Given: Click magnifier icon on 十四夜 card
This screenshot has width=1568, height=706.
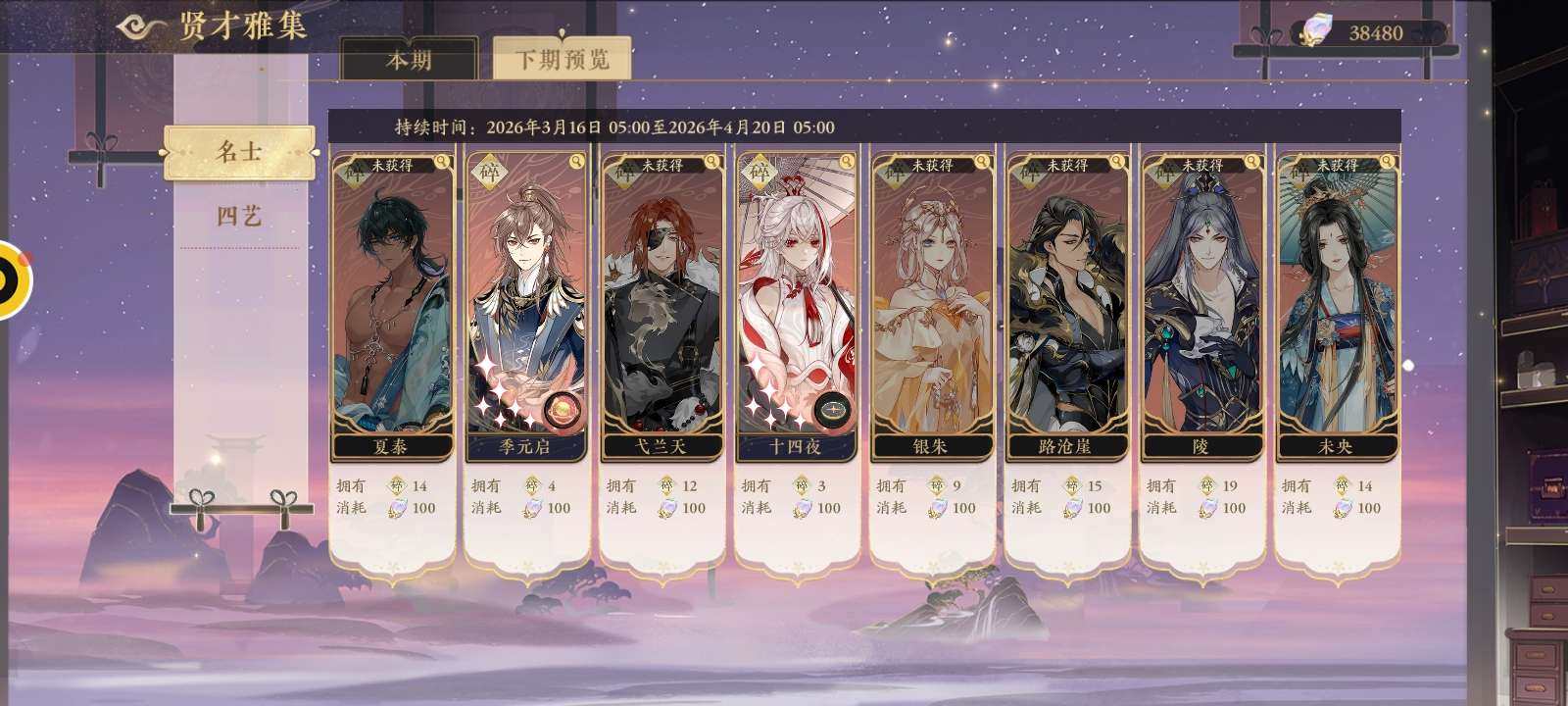Looking at the screenshot, I should coord(848,162).
